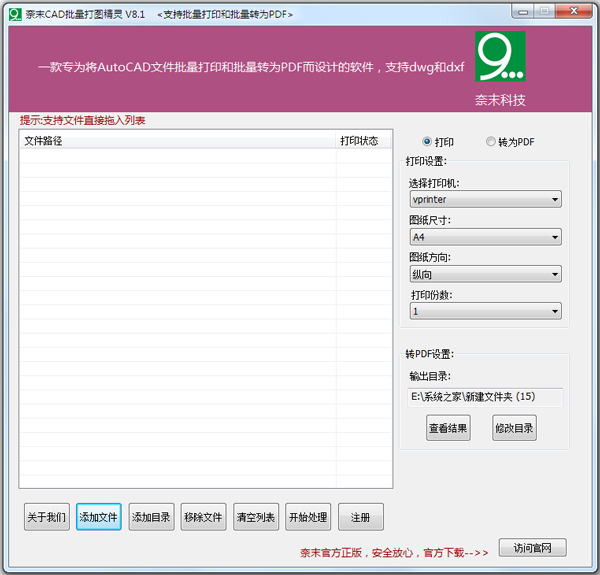Click the 关于我们 button
Image resolution: width=600 pixels, height=575 pixels.
(47, 517)
